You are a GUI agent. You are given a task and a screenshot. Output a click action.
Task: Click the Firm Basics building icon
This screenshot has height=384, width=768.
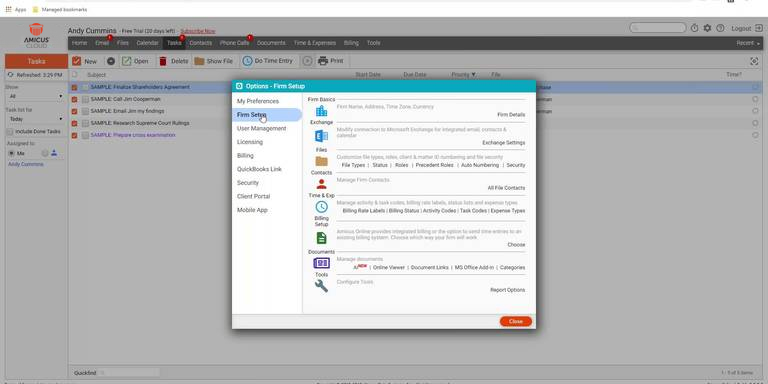[x=321, y=111]
